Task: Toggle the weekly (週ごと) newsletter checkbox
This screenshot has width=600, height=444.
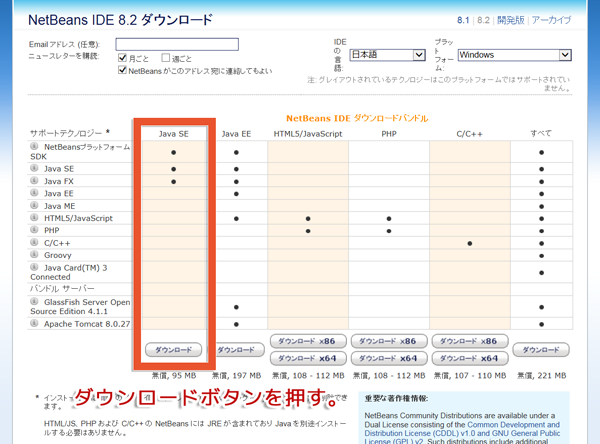Action: (166, 58)
